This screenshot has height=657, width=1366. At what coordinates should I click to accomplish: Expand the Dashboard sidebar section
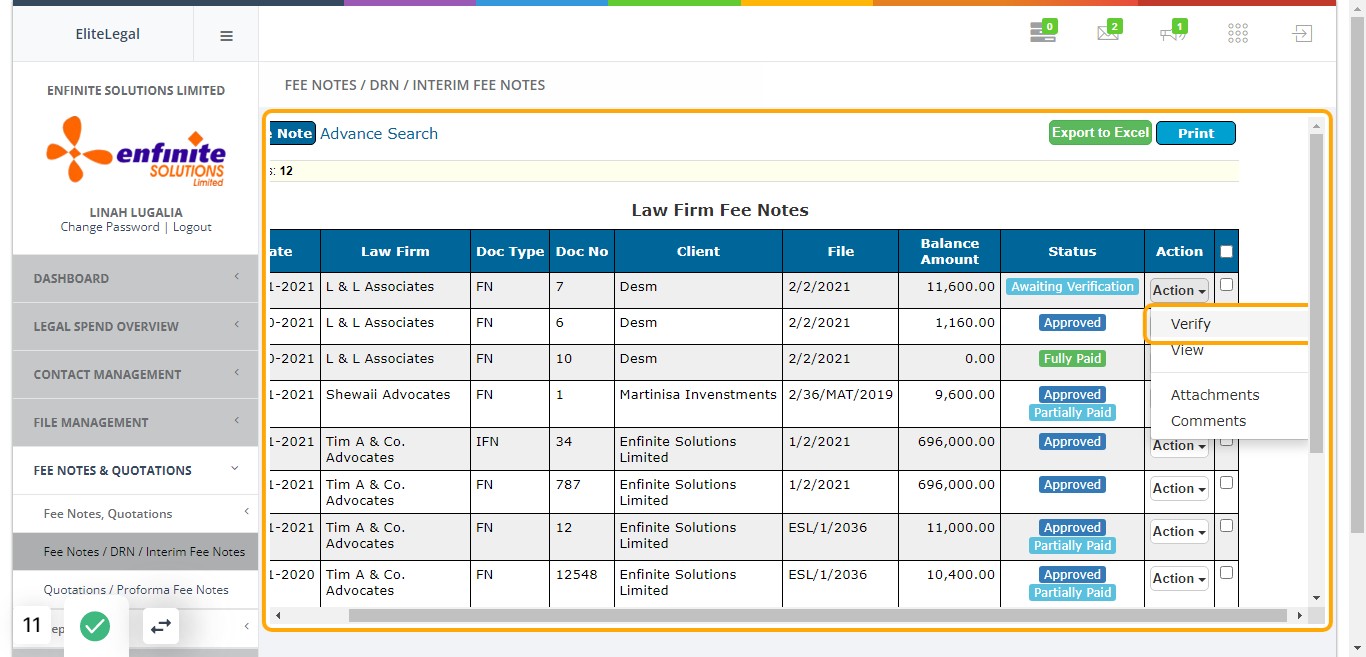[135, 278]
